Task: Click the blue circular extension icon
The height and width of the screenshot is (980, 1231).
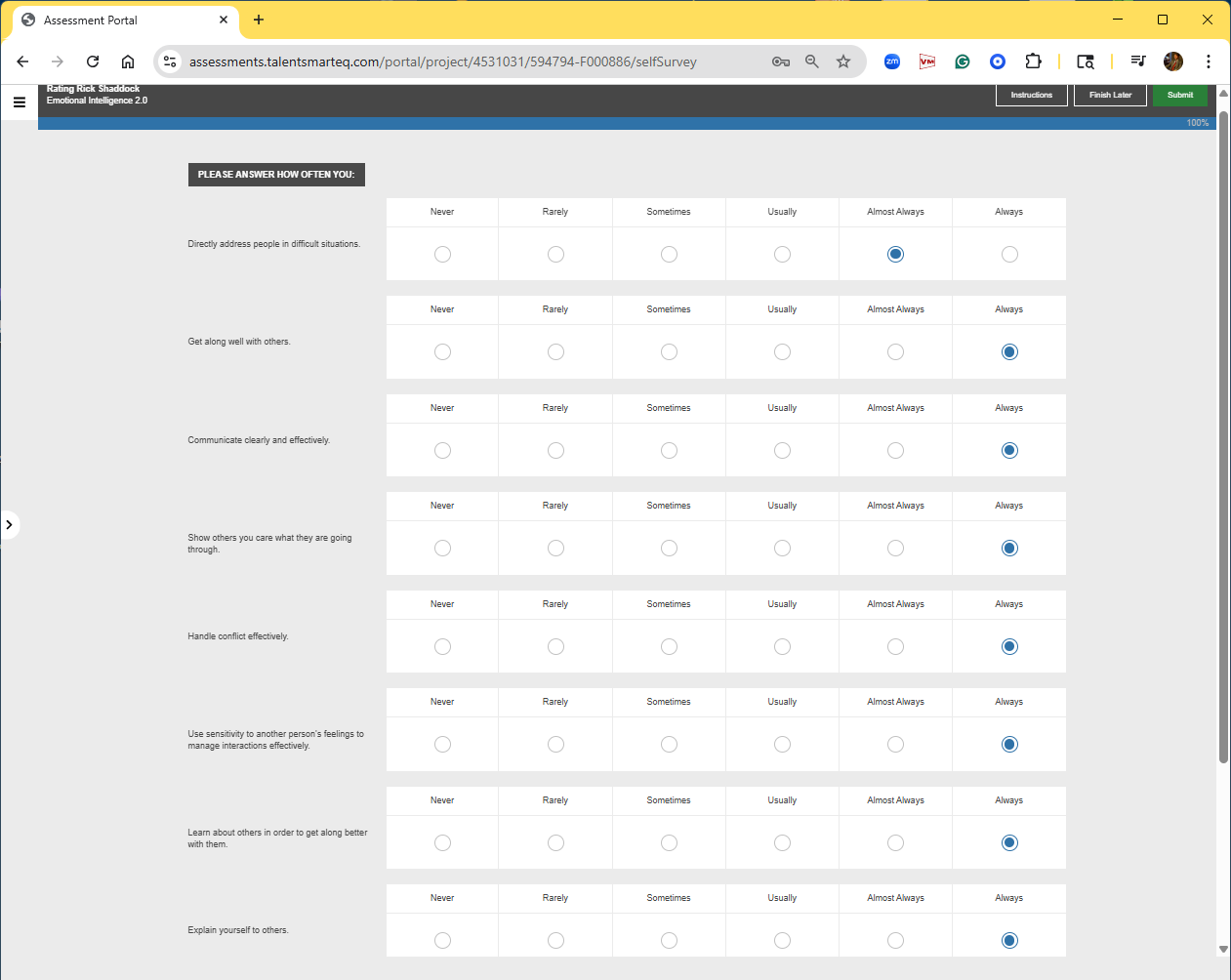Action: (998, 61)
